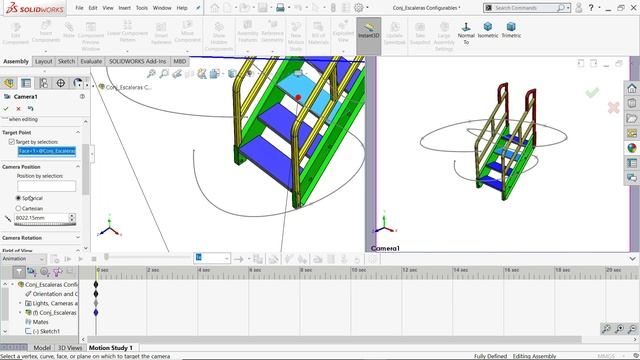This screenshot has width=640, height=360.
Task: Open the FeatureManager design tree tab icon
Action: click(x=9, y=83)
